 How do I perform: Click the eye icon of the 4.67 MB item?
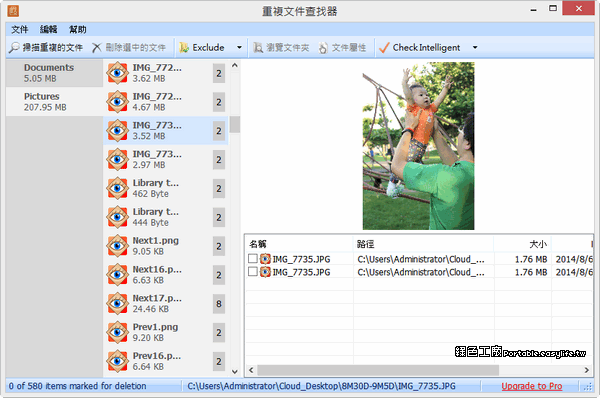(117, 102)
